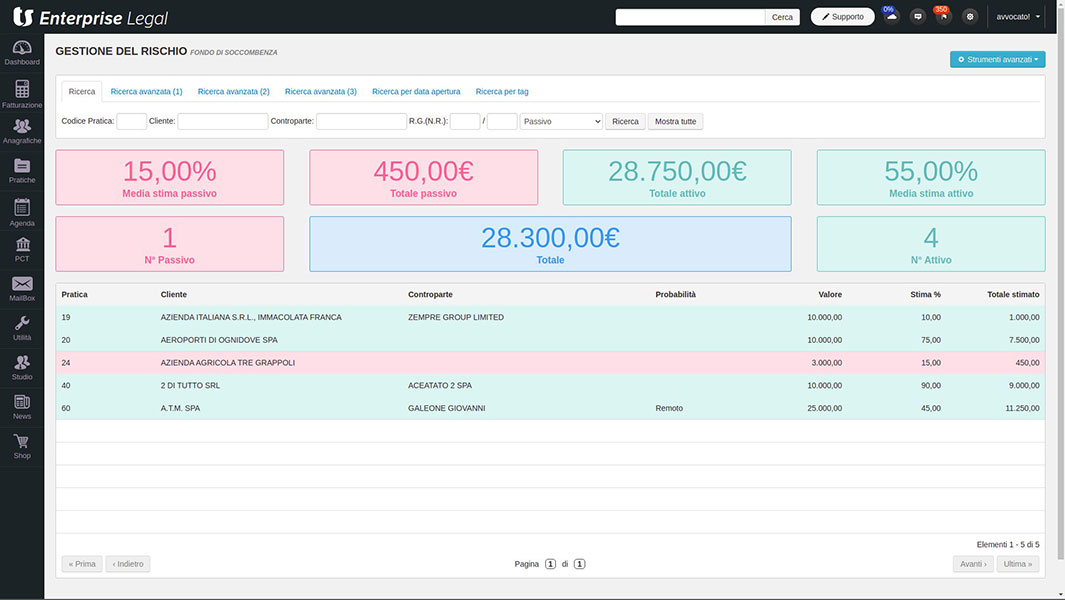Click the N° Passivo card
The width and height of the screenshot is (1065, 600).
pyautogui.click(x=170, y=244)
